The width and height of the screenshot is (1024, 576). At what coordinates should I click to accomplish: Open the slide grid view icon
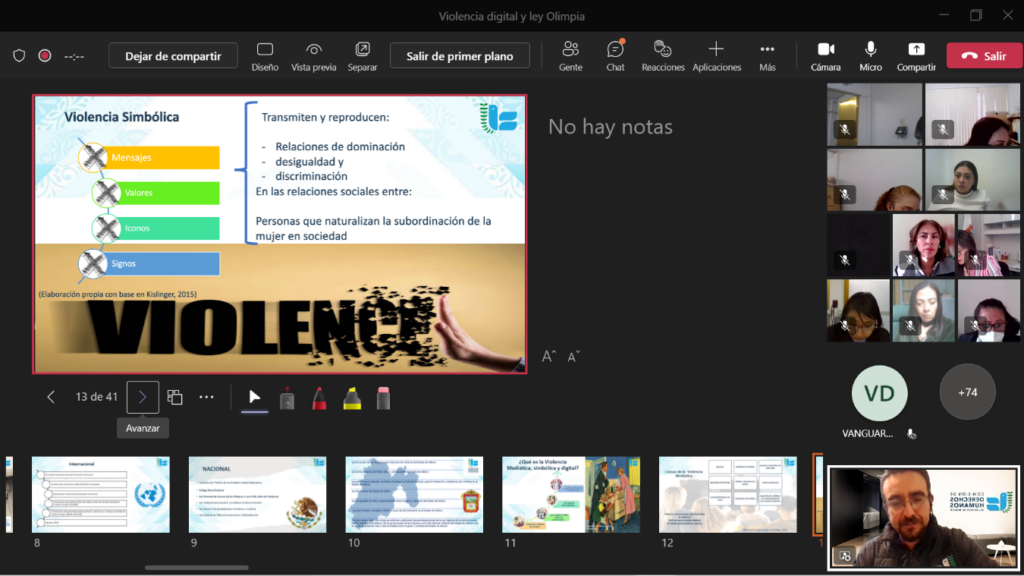174,397
